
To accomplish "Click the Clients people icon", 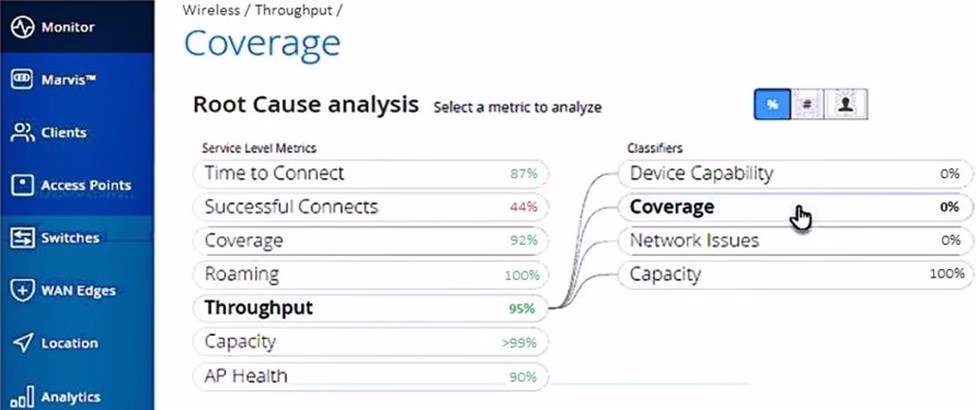I will tap(22, 132).
